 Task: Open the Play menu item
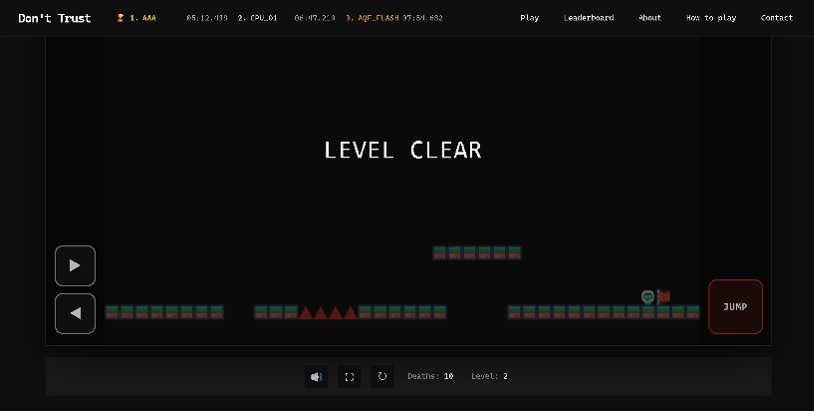[530, 18]
